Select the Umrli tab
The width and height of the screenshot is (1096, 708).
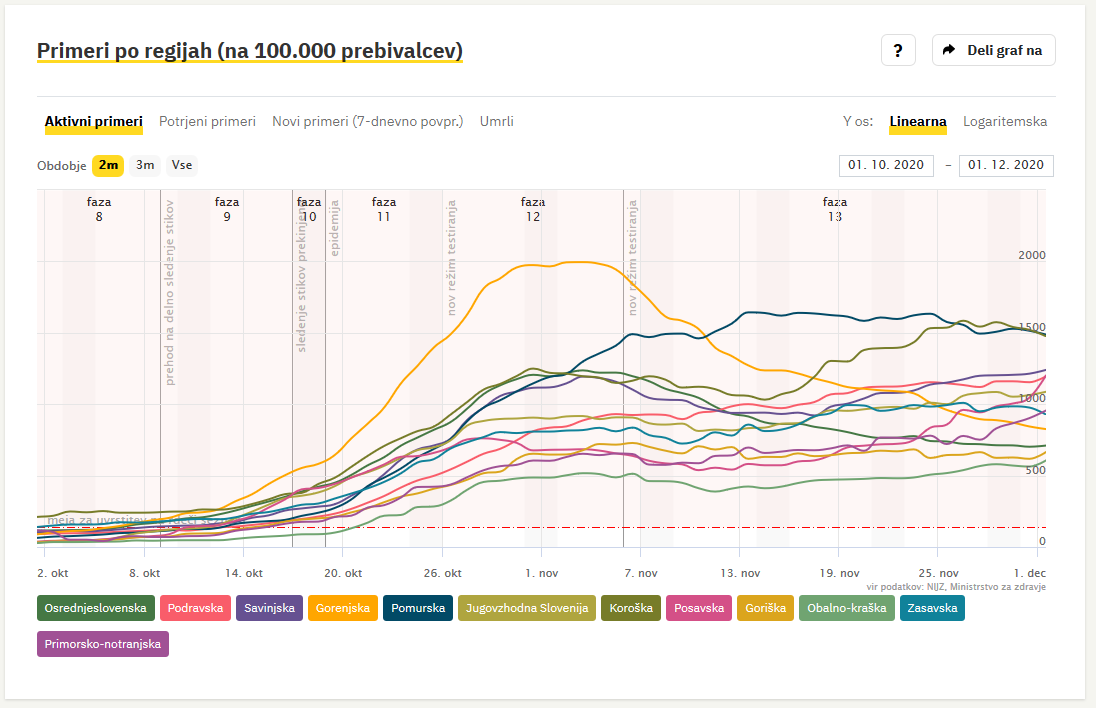[496, 122]
